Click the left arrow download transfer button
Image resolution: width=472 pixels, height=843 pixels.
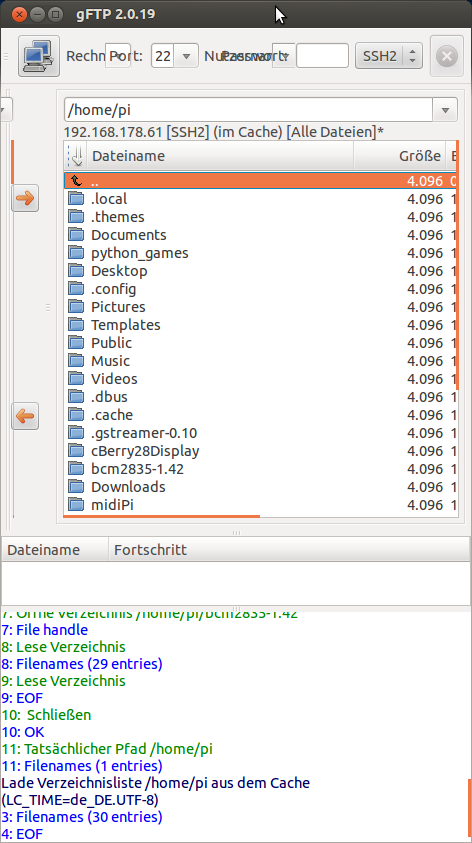(25, 416)
